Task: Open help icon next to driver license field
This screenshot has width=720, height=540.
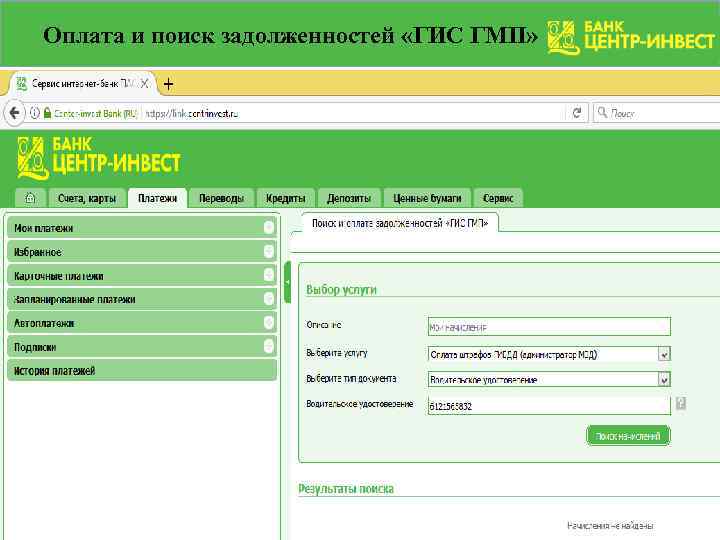Action: [681, 404]
